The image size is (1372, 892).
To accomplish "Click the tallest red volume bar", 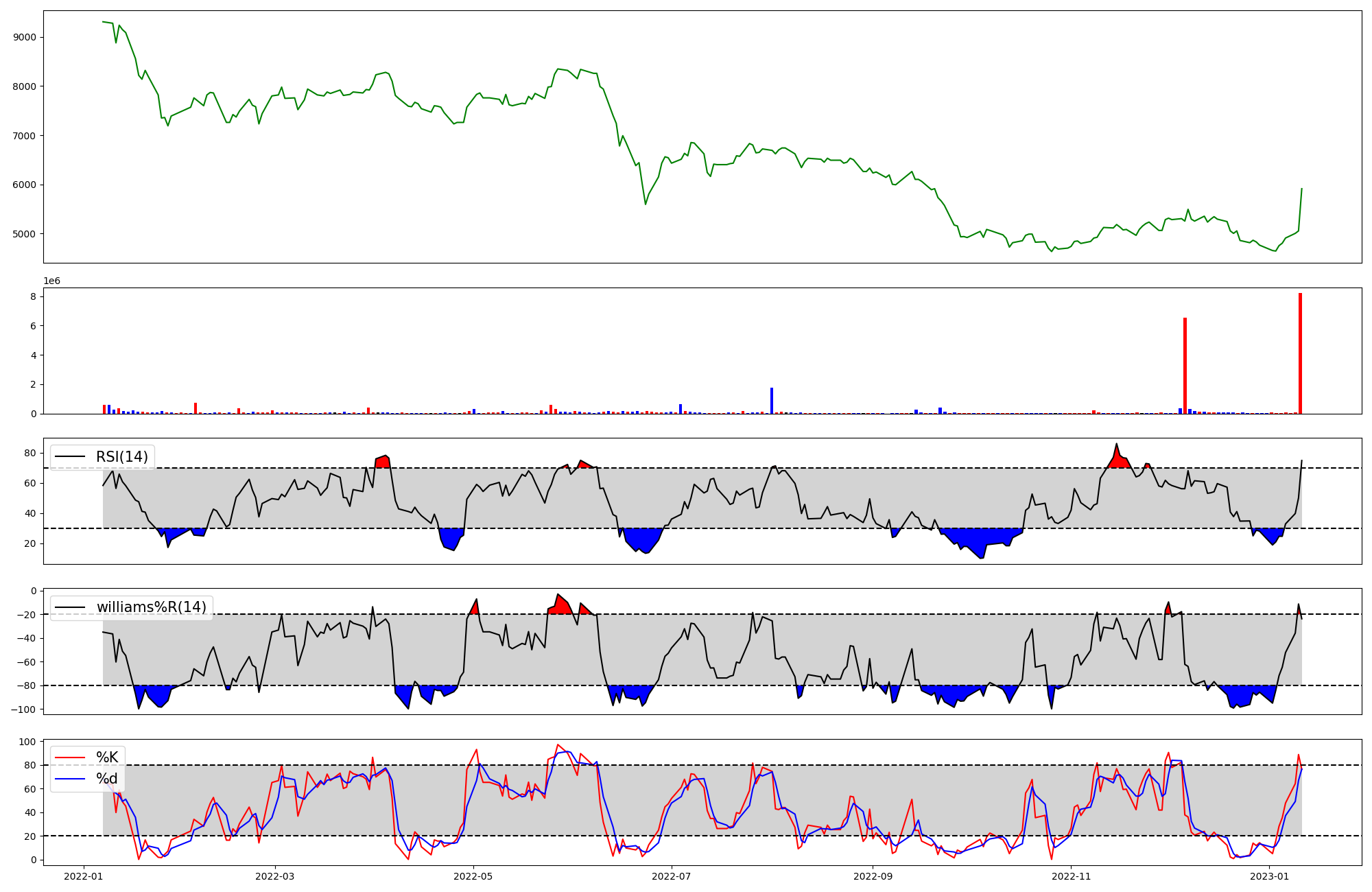I will pyautogui.click(x=1300, y=353).
